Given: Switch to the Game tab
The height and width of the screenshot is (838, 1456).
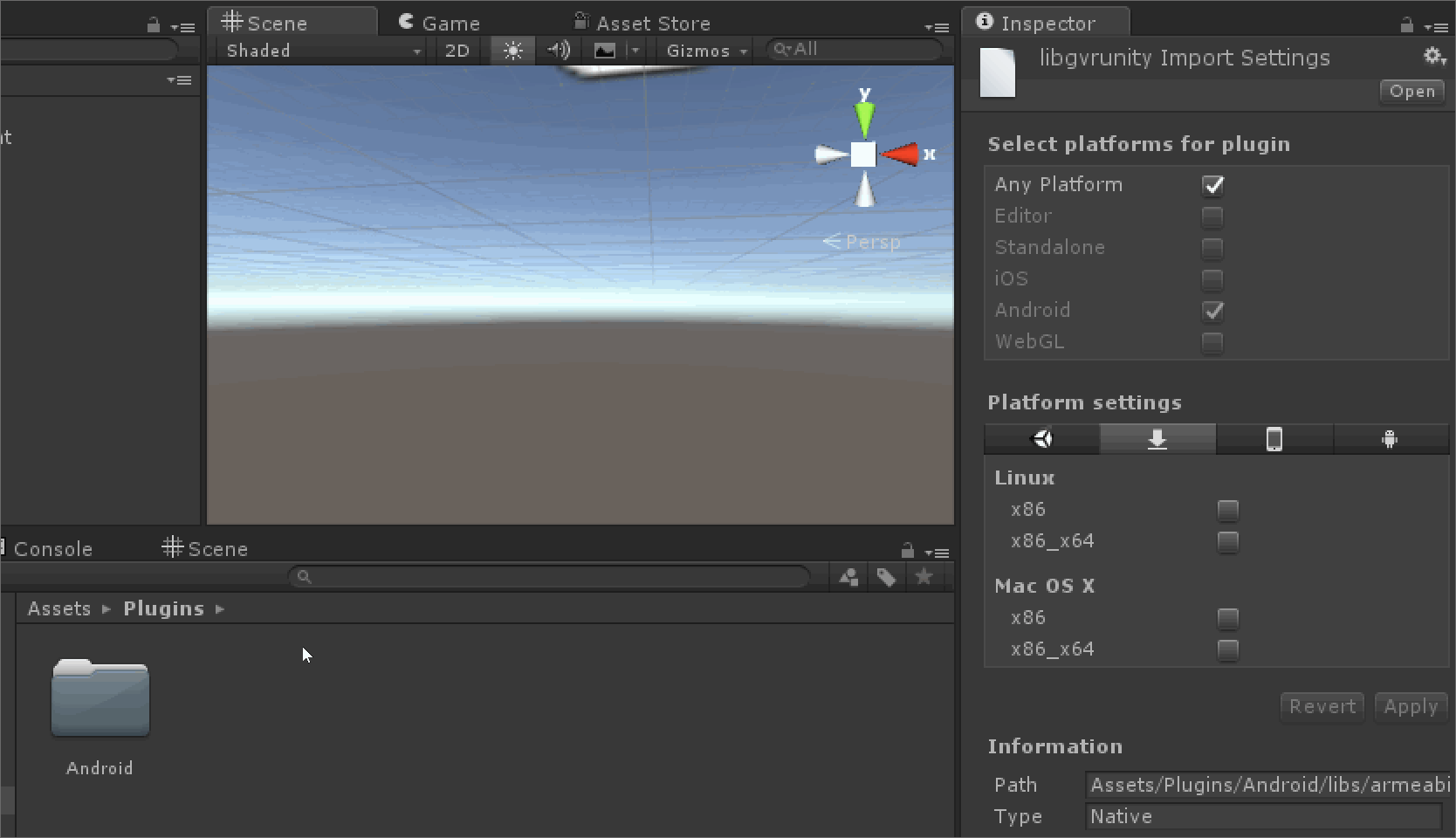Looking at the screenshot, I should (440, 24).
